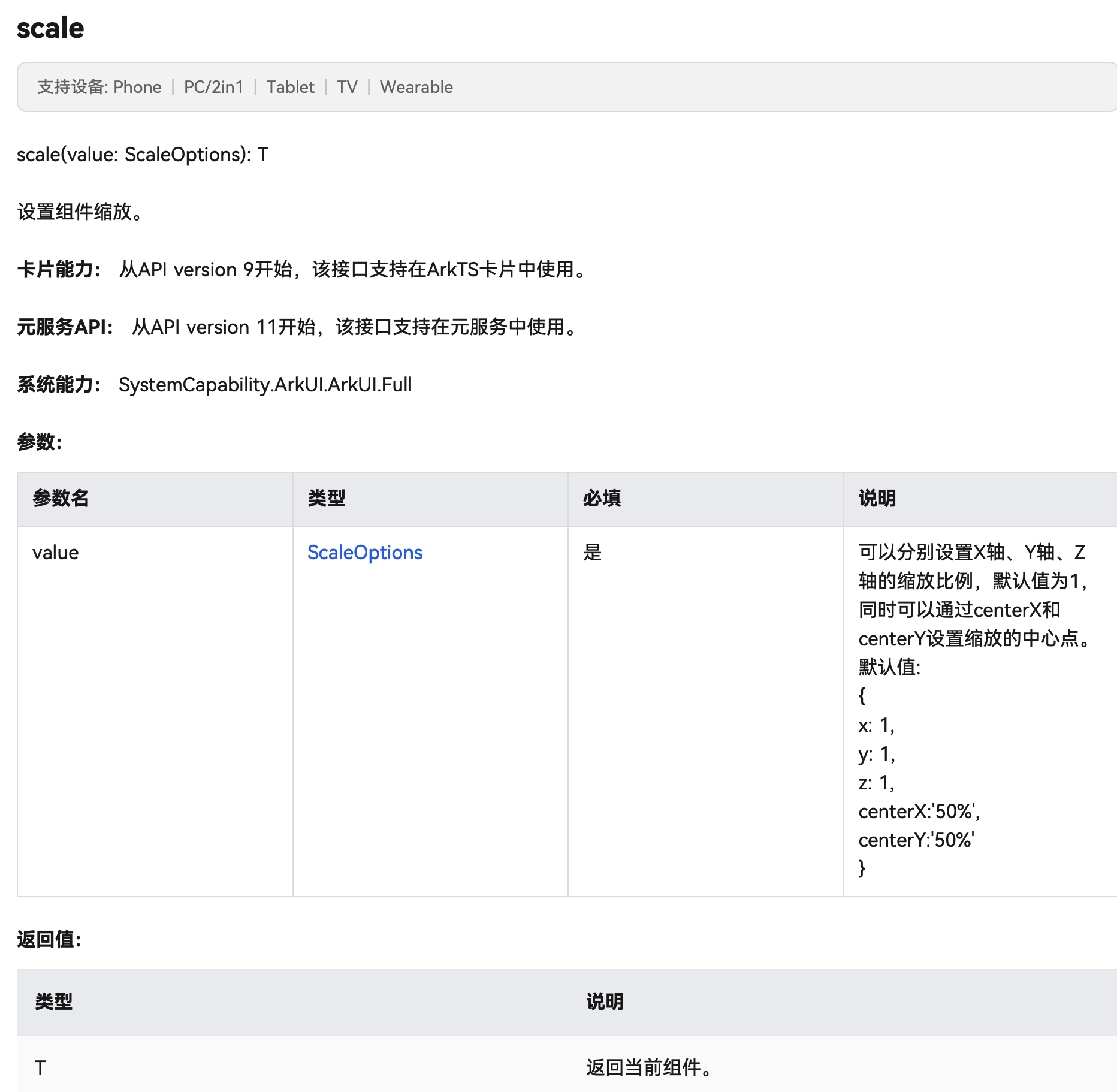Click the 返回值 section heading
1117x1092 pixels.
(49, 939)
